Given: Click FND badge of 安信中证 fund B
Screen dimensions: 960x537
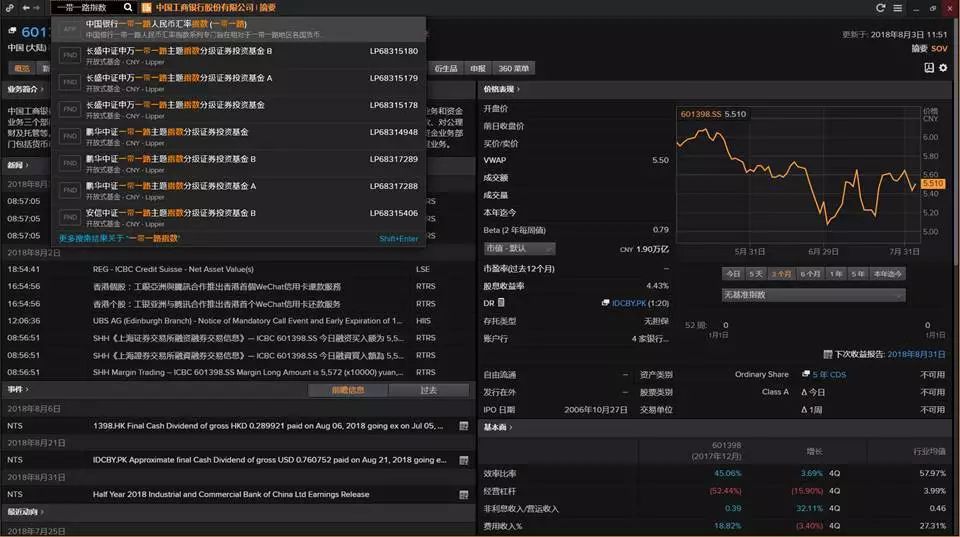Looking at the screenshot, I should (70, 217).
